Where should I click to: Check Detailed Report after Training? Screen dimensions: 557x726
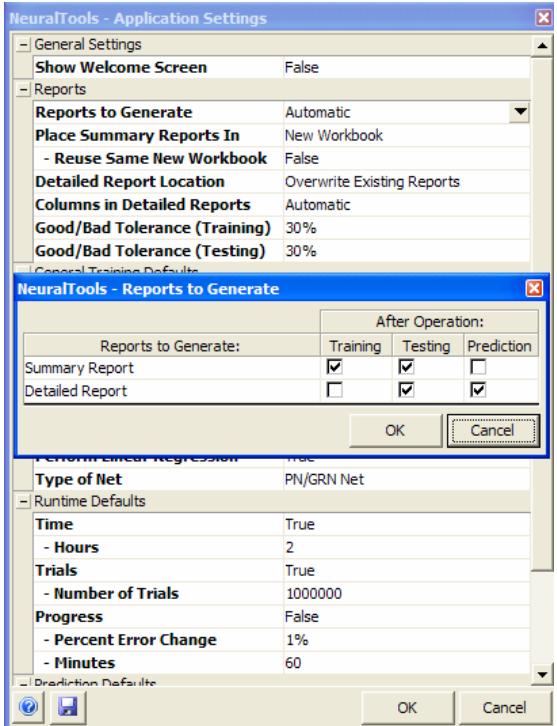334,390
